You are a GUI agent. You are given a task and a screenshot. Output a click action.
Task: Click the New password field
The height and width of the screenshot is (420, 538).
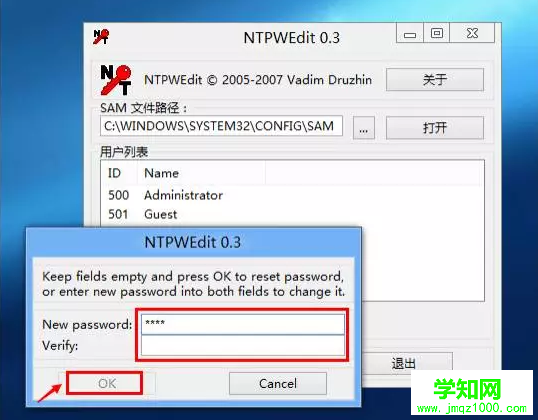(243, 324)
